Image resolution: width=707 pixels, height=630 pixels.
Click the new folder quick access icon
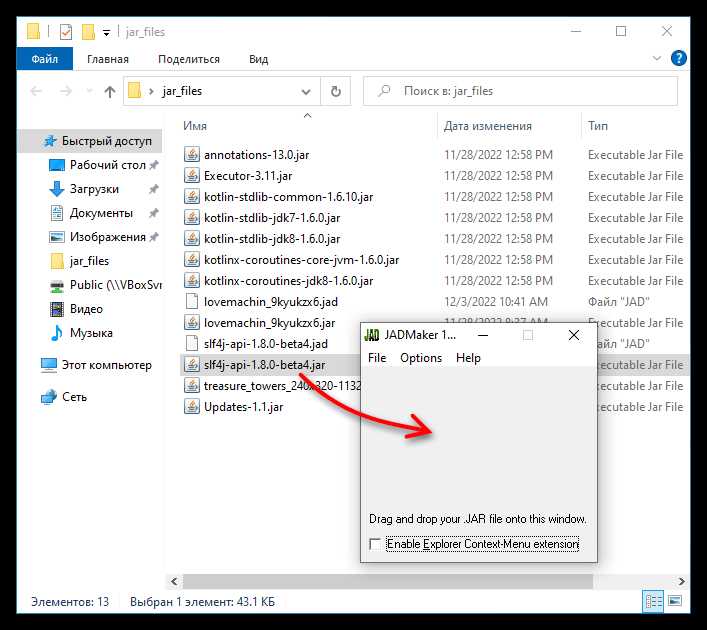(88, 32)
